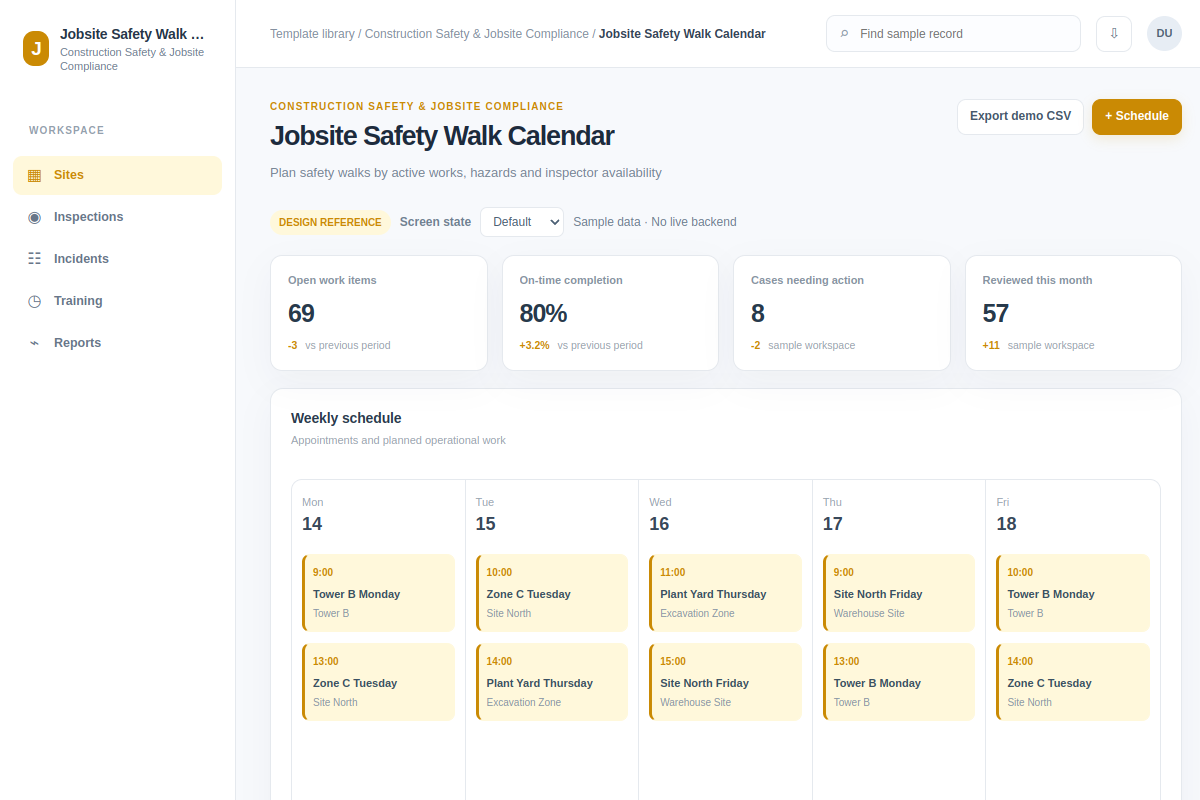Click 'Appointments and planned operational work' subtitle
The width and height of the screenshot is (1200, 800).
pyautogui.click(x=398, y=440)
